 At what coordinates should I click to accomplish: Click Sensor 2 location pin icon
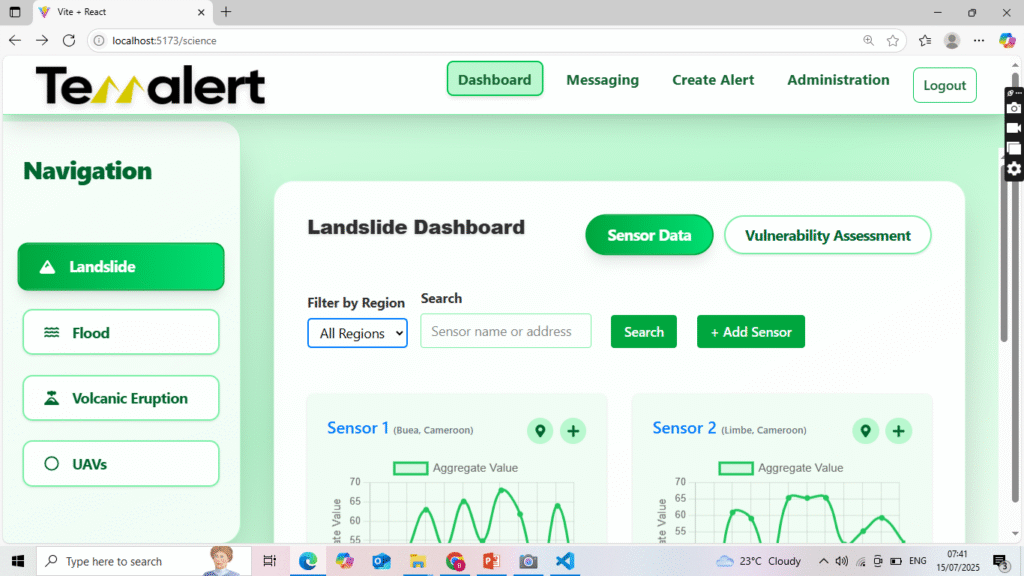[865, 431]
